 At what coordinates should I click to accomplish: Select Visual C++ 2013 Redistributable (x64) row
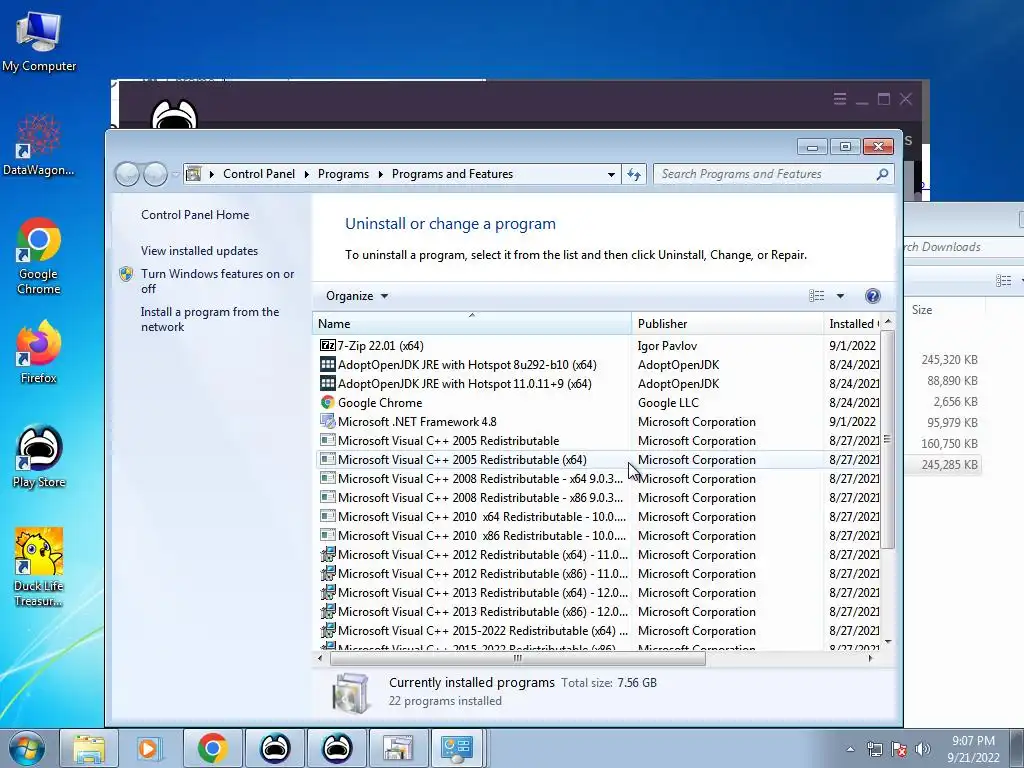click(x=598, y=592)
